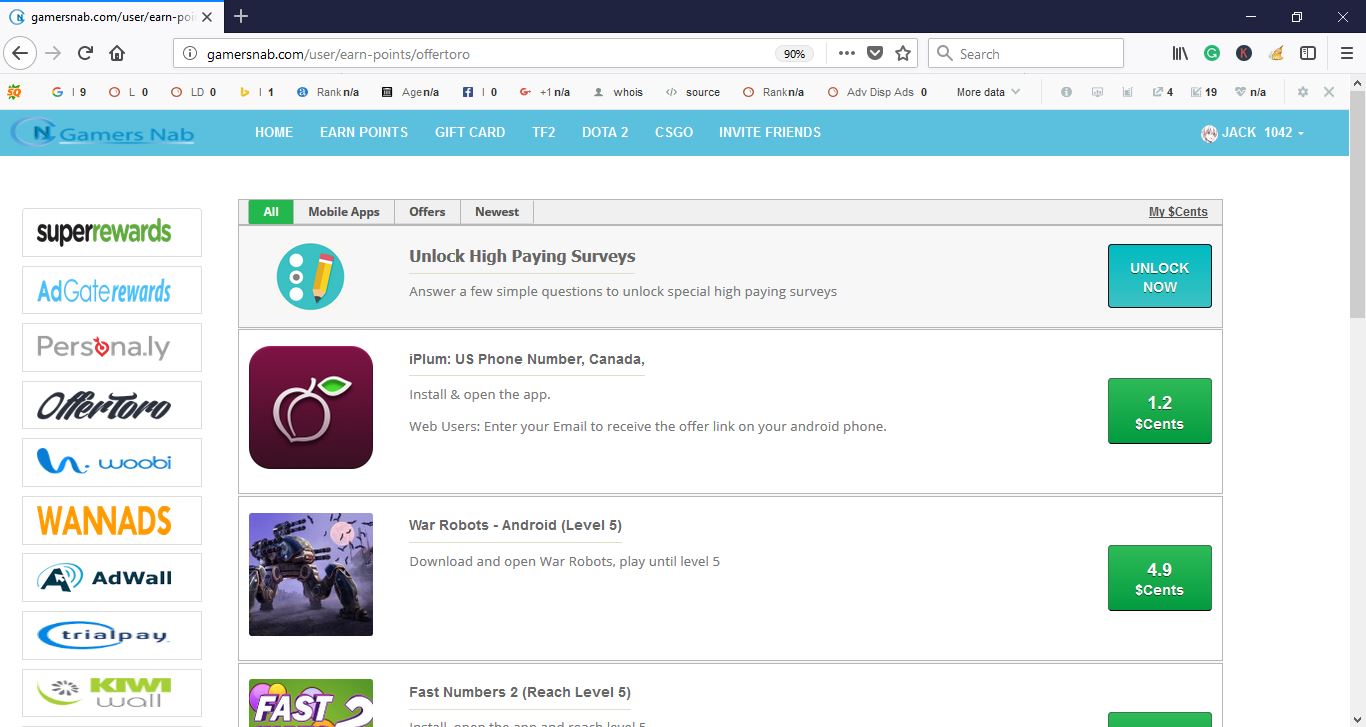1366x727 pixels.
Task: Select the SuperRewards offer wall
Action: tap(112, 232)
